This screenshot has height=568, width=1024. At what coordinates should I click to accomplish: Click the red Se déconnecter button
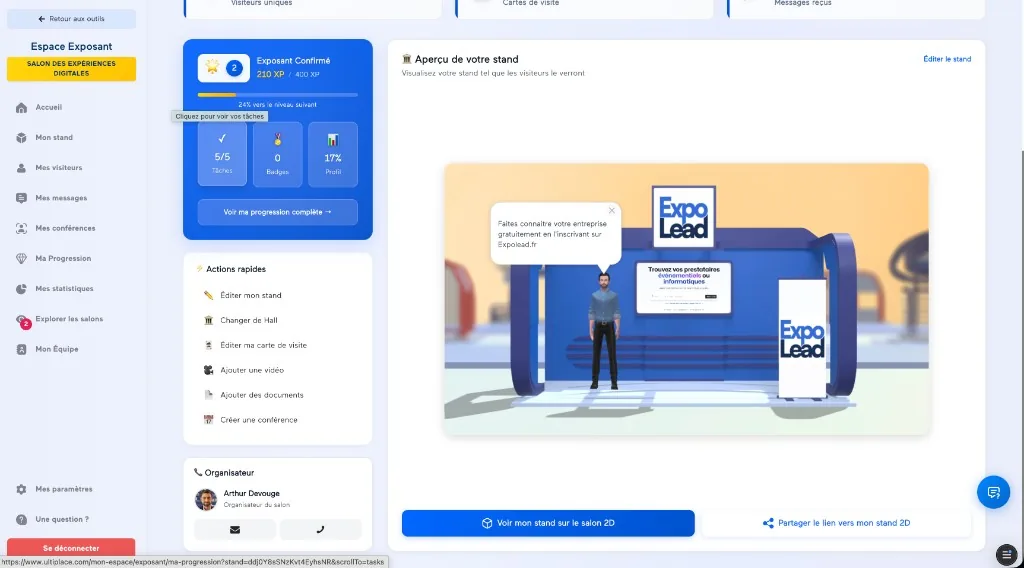(x=71, y=548)
